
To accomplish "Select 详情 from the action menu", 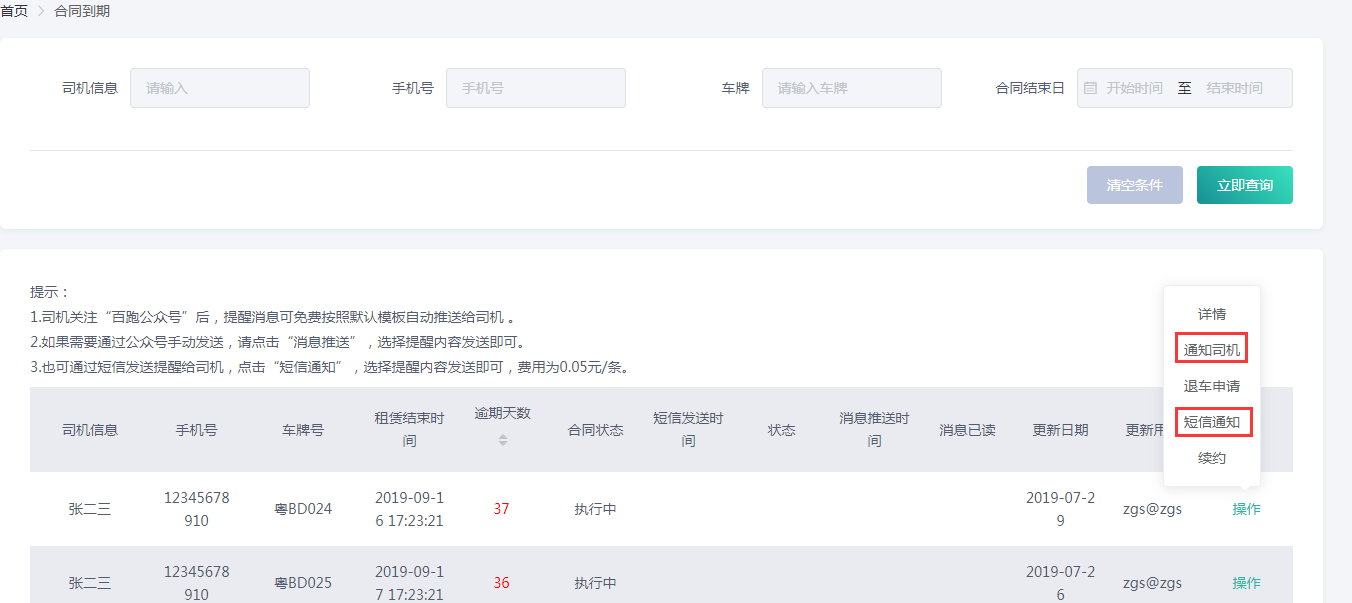I will tap(1212, 314).
